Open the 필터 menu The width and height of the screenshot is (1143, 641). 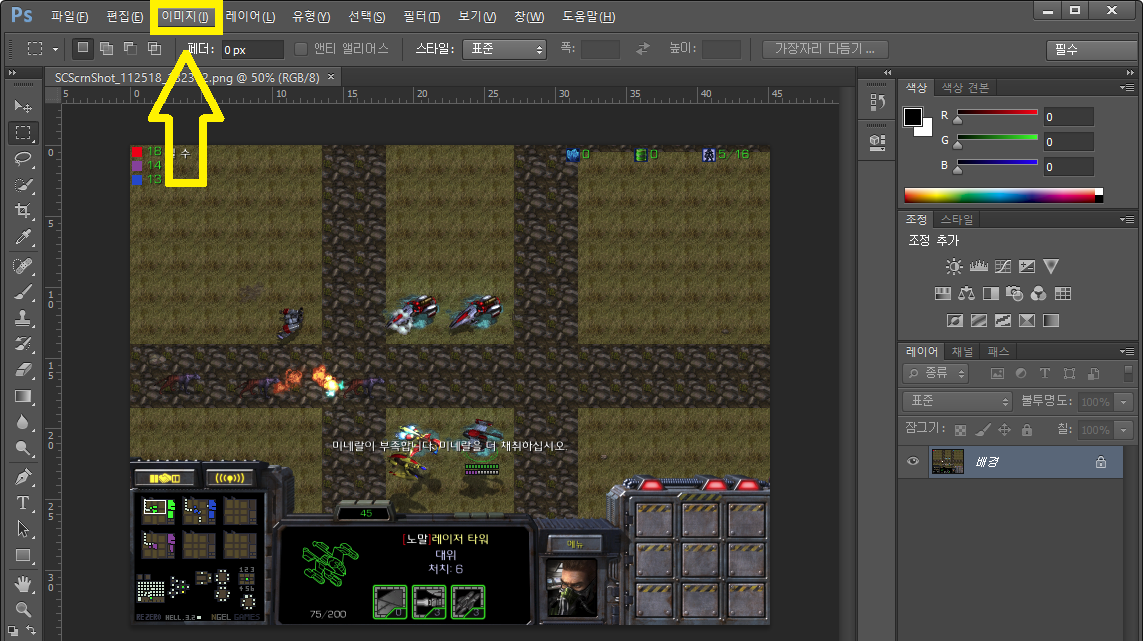click(421, 16)
